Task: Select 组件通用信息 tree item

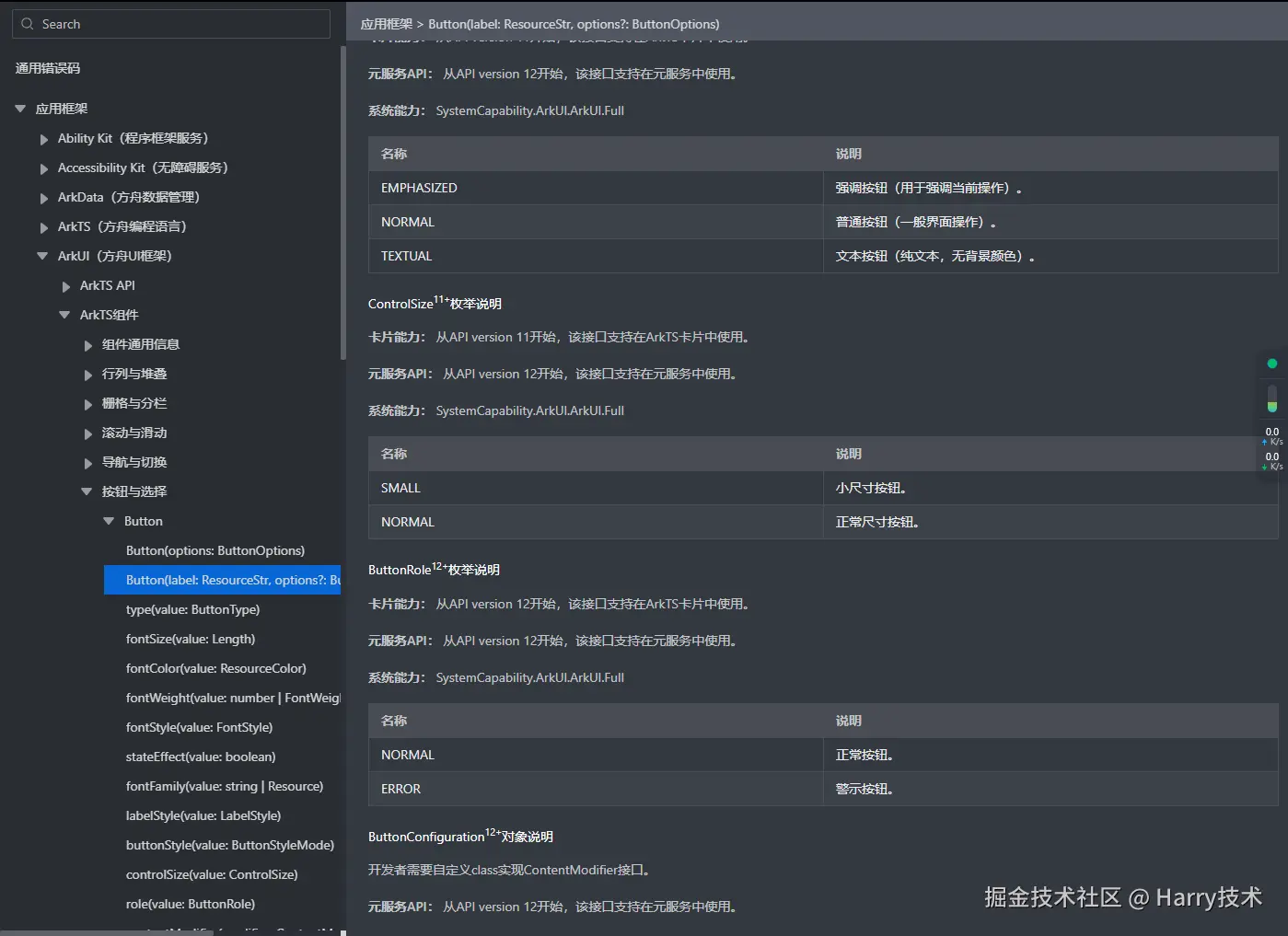Action: point(140,344)
